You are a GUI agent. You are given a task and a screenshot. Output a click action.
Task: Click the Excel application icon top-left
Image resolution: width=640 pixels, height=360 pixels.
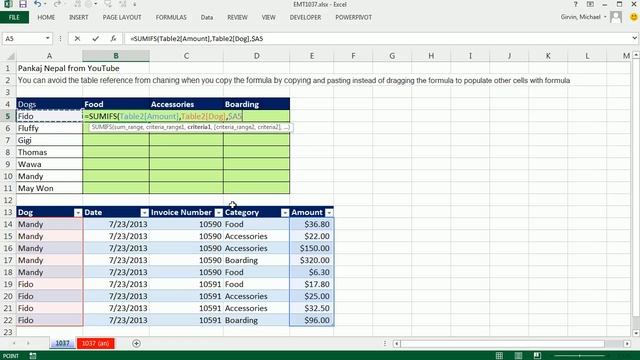(8, 4)
